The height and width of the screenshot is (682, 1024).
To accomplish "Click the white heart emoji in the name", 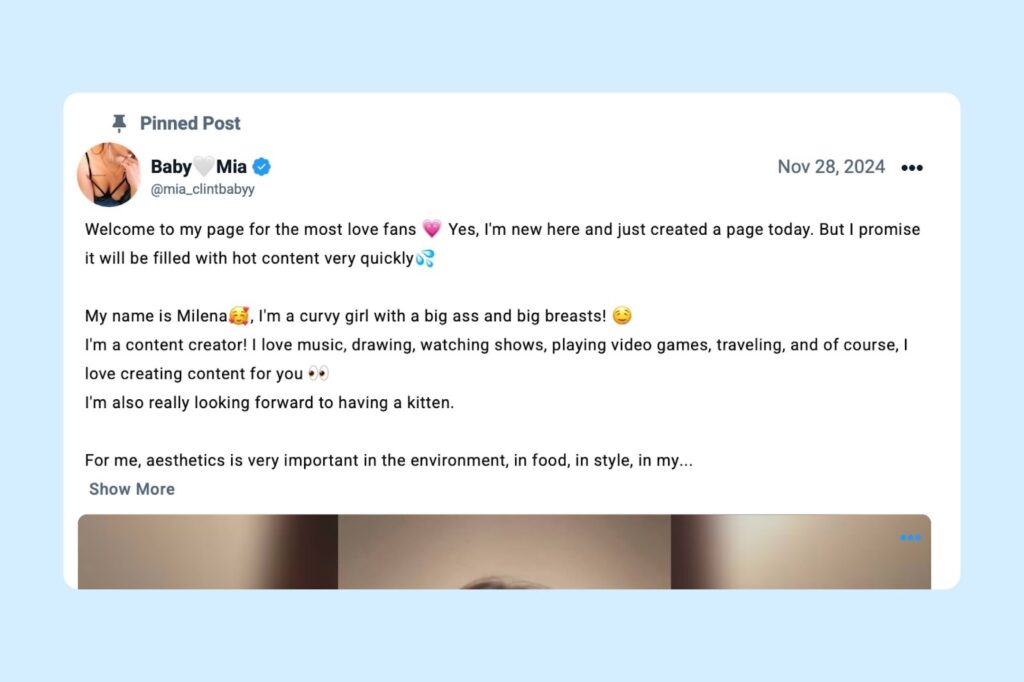I will (x=204, y=167).
